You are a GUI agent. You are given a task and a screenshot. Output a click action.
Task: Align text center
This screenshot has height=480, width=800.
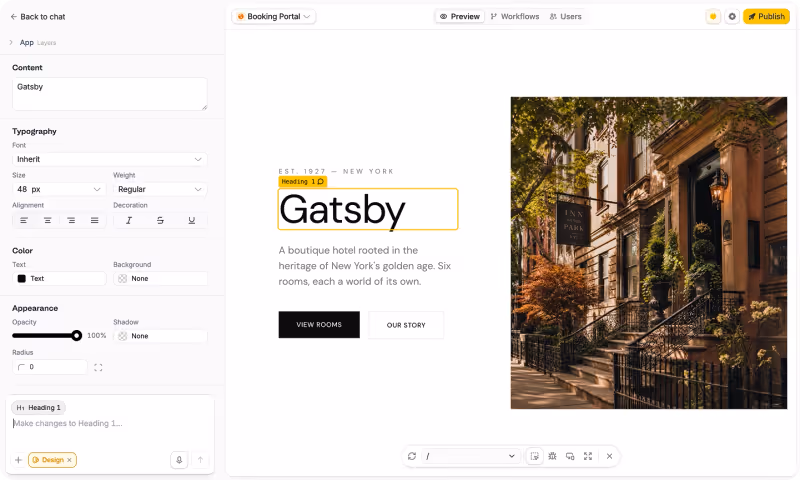(x=47, y=220)
